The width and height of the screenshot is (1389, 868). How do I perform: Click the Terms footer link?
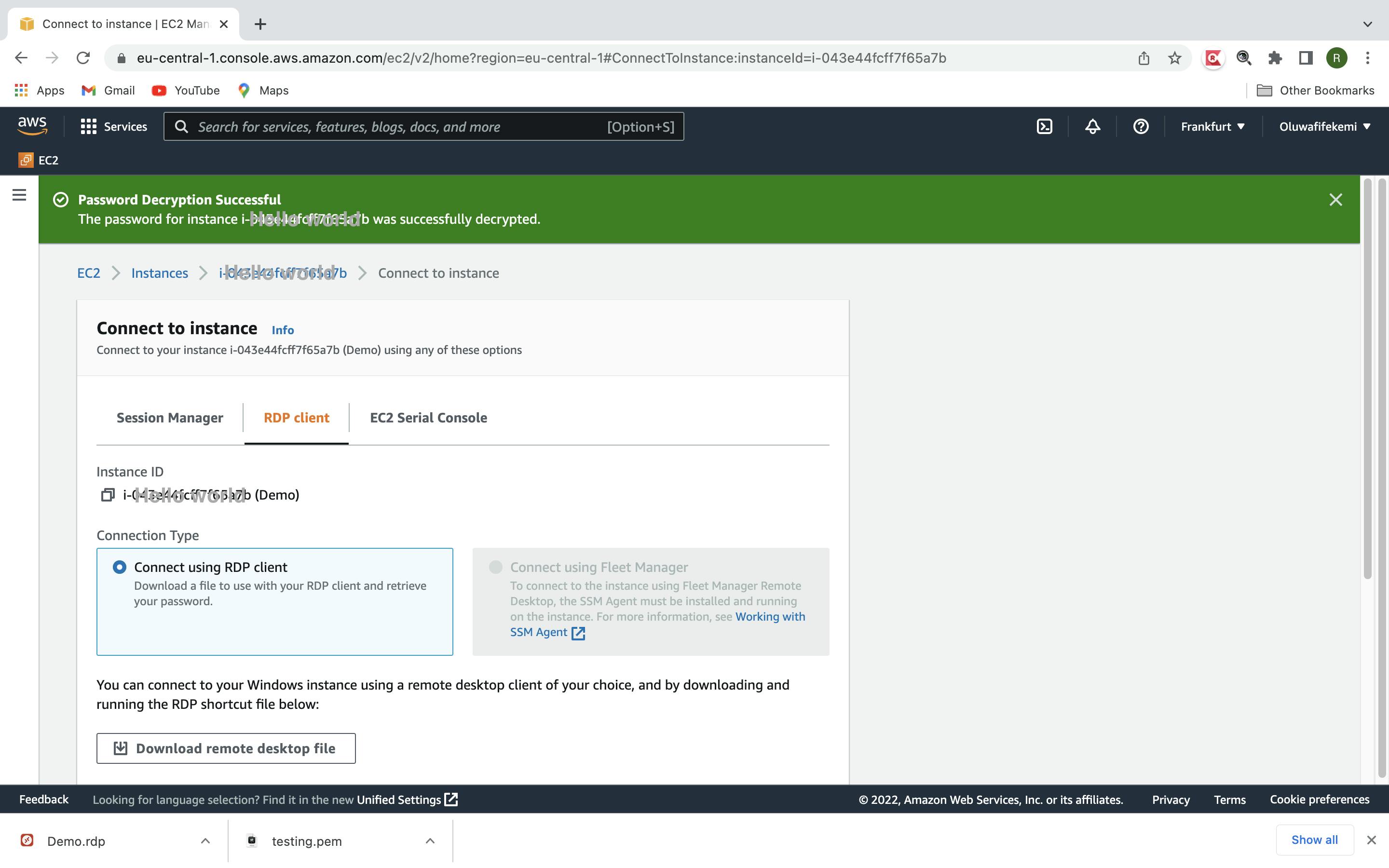tap(1229, 800)
